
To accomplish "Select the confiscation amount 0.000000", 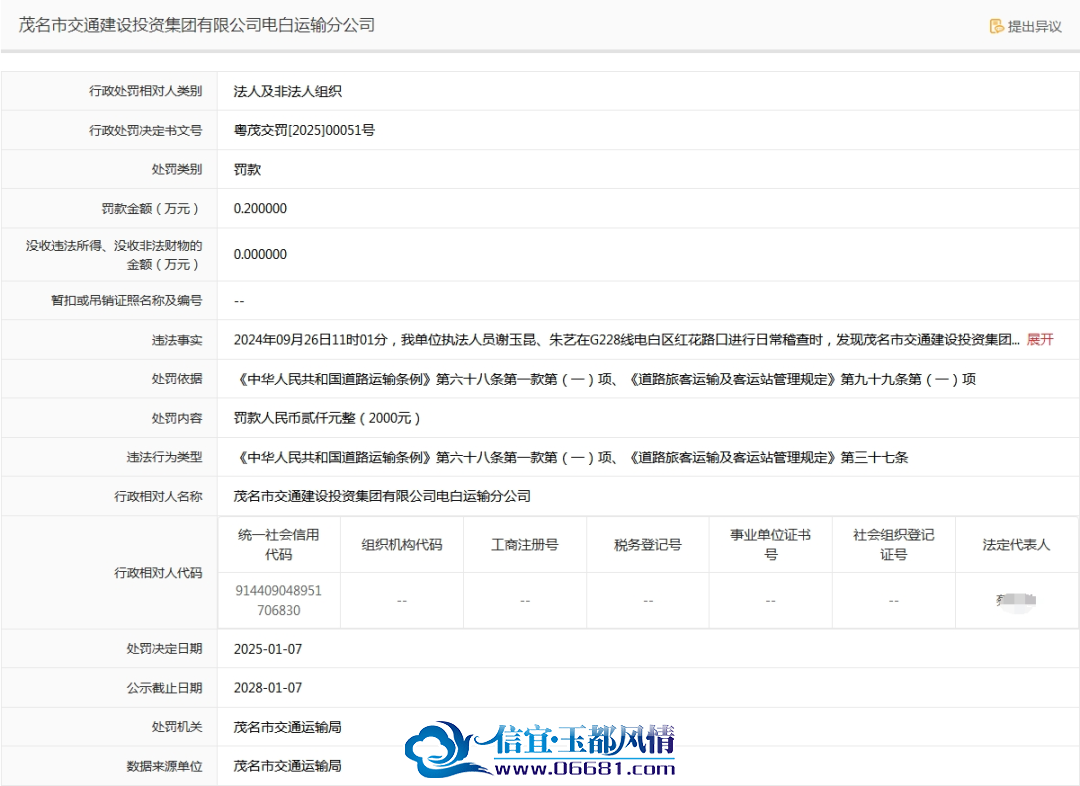I will (260, 254).
